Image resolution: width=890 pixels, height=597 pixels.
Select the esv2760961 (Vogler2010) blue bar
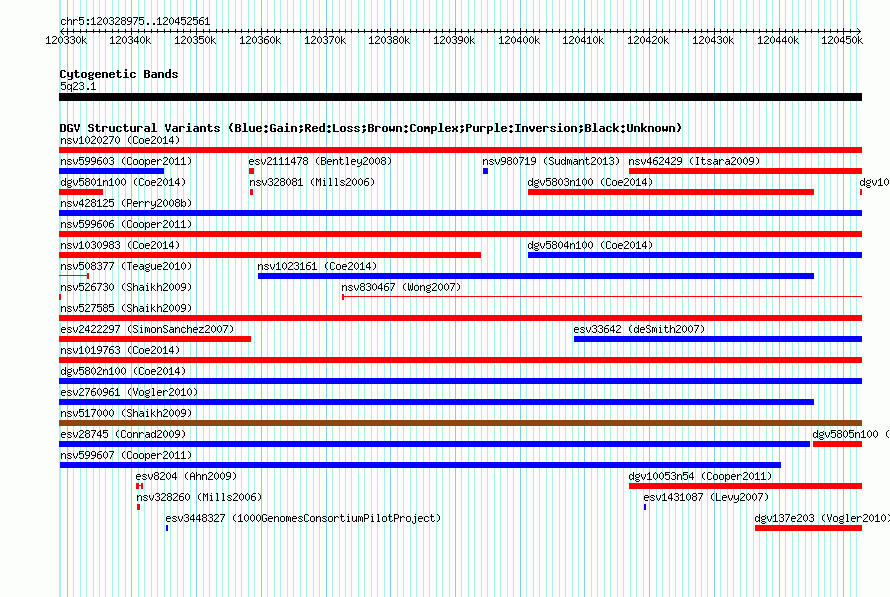click(x=436, y=402)
